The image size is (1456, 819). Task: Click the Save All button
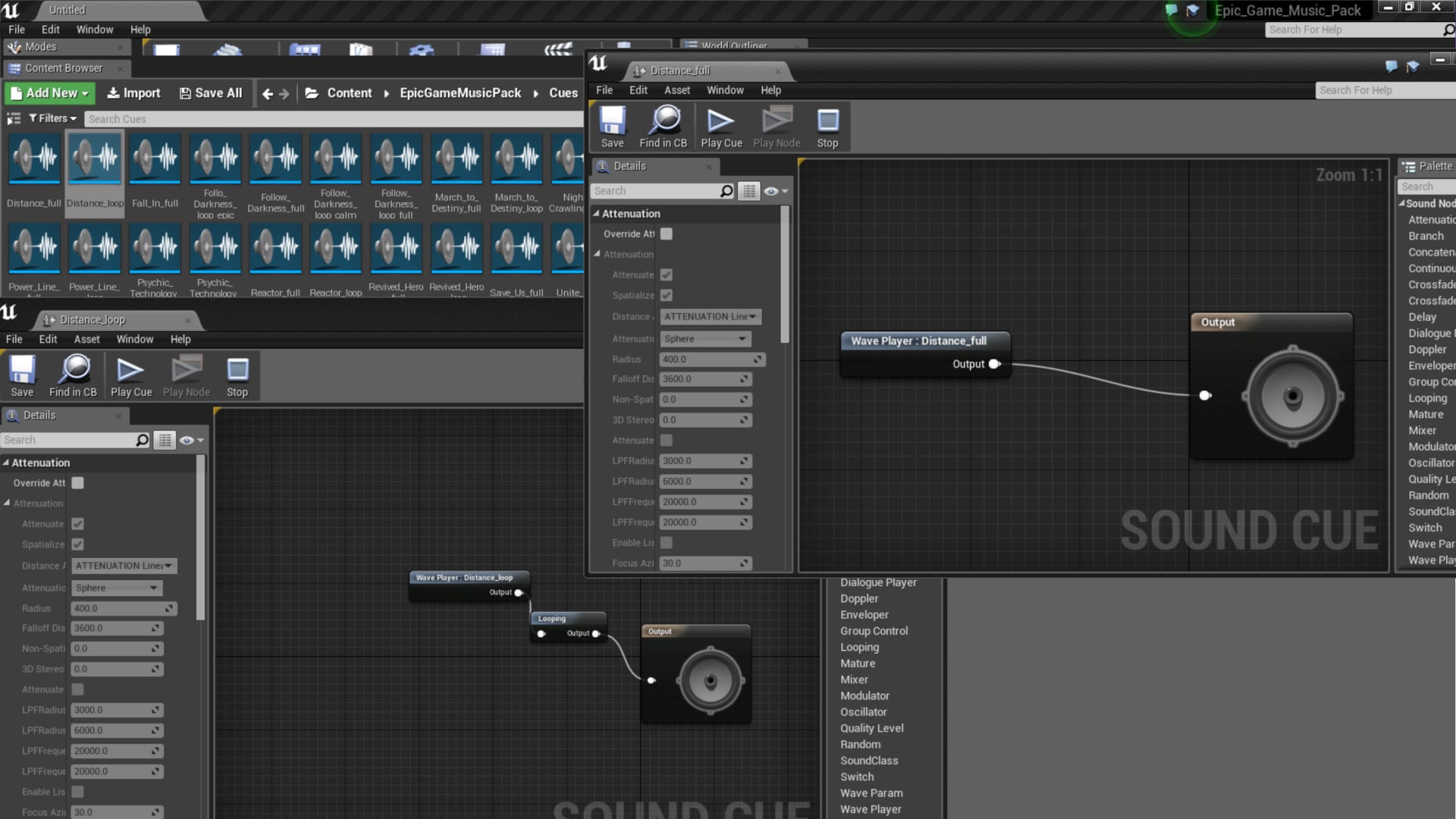pos(211,93)
